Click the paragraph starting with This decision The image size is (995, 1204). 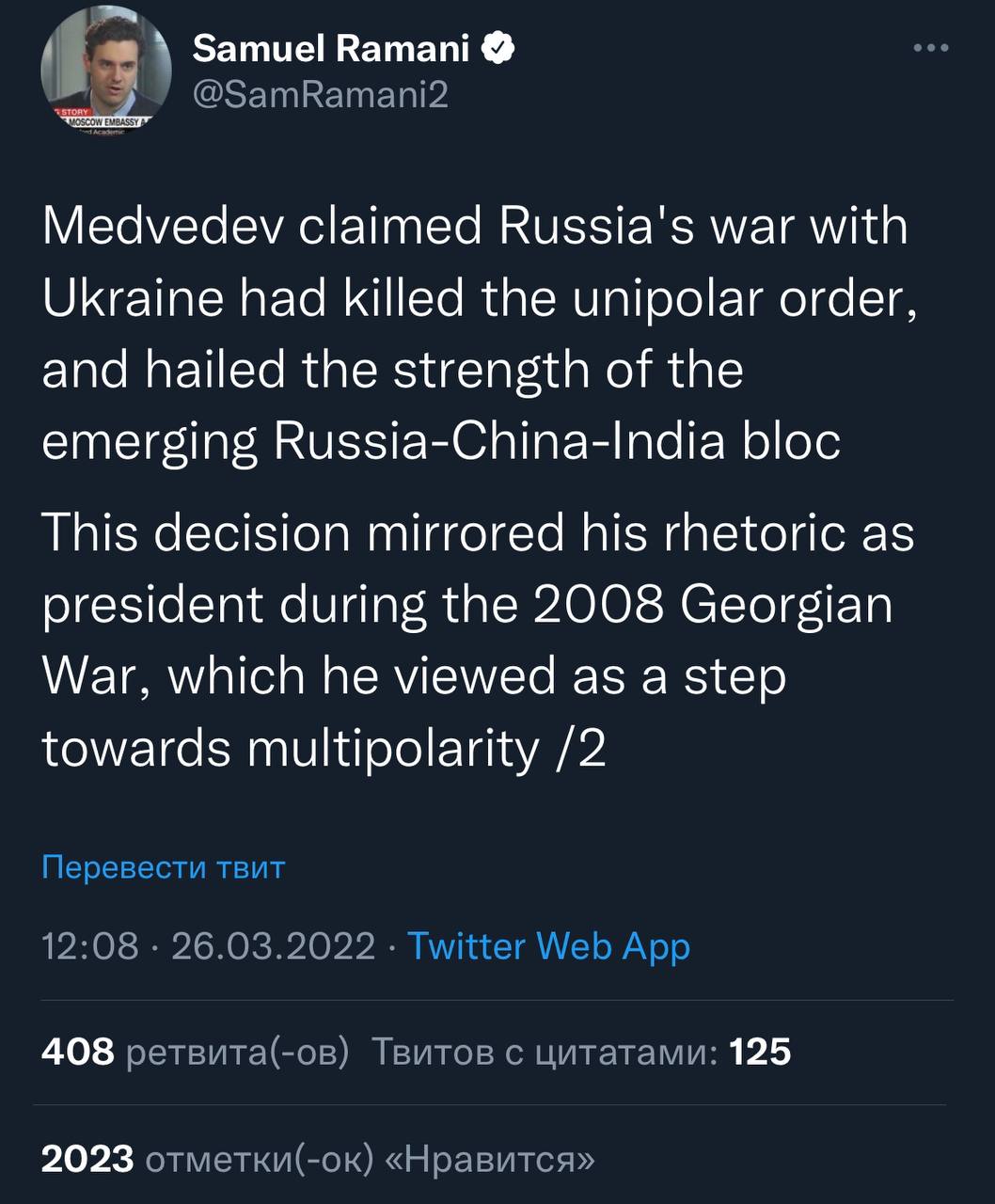point(475,640)
